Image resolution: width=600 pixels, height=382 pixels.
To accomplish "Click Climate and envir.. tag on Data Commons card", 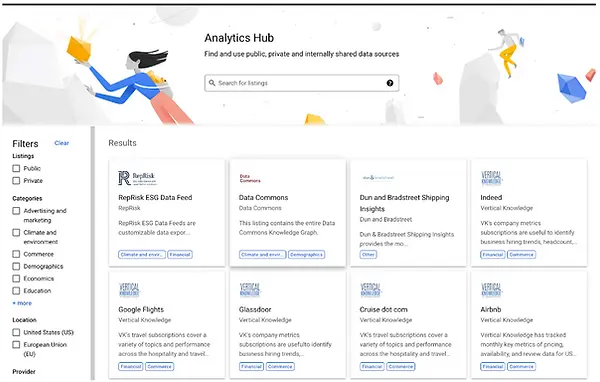I will [x=262, y=255].
